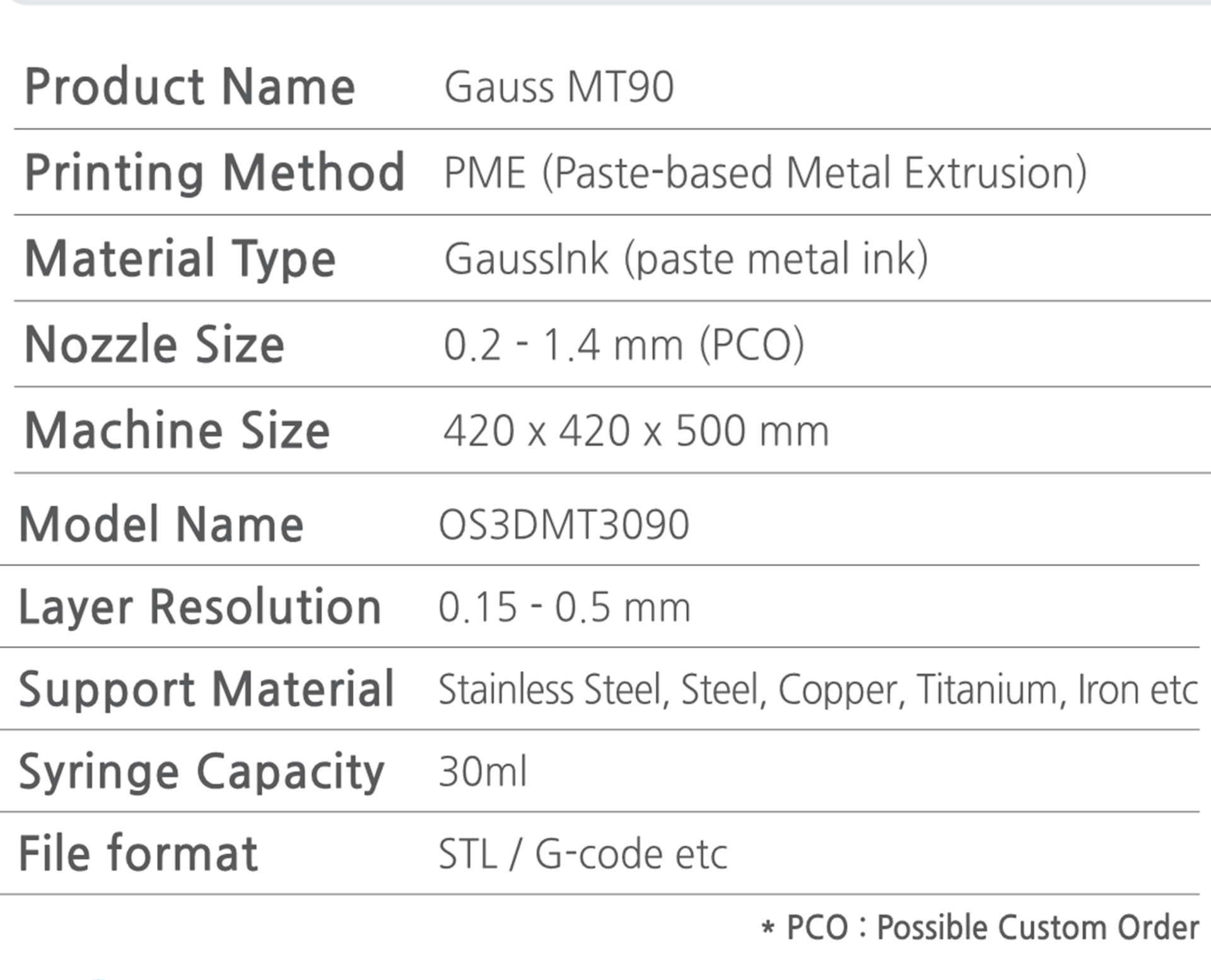Select 420 x 420 x 500 mm value
The image size is (1211, 980).
click(636, 431)
